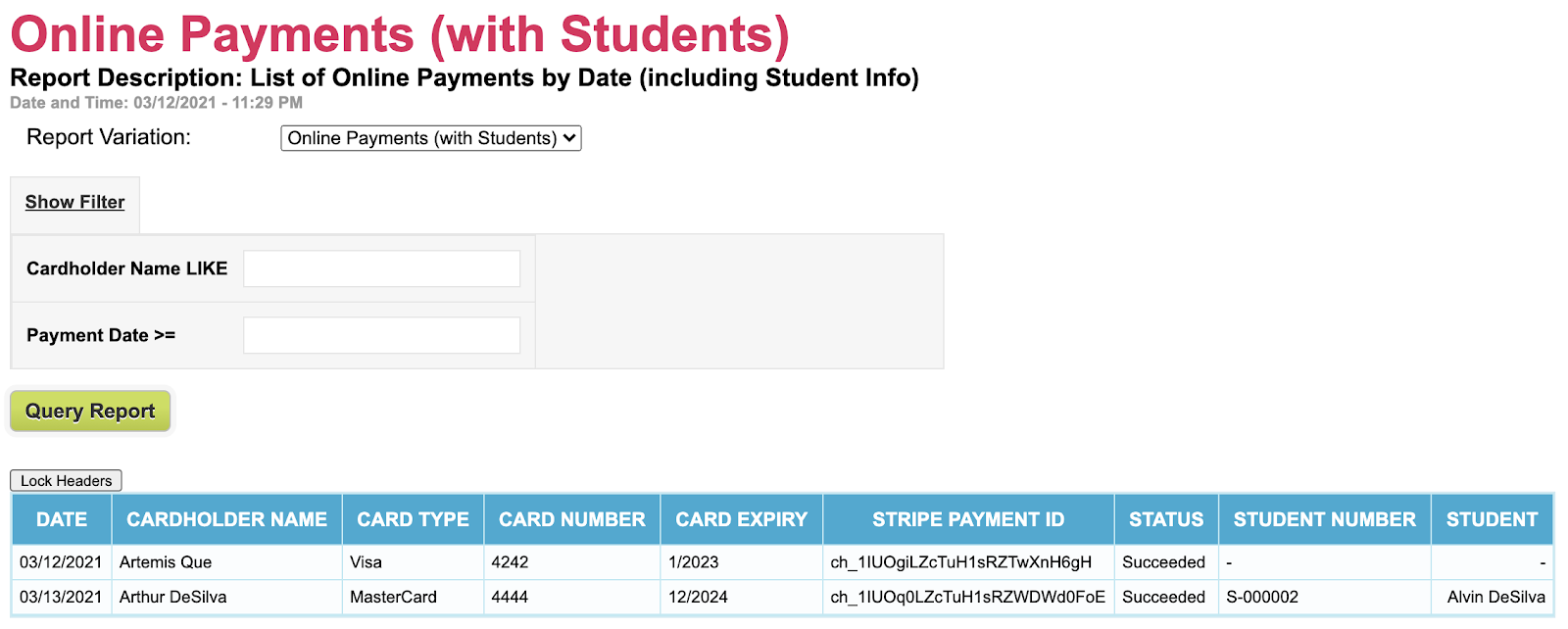Click the Payment Date >= label
The height and width of the screenshot is (629, 1568).
(101, 335)
